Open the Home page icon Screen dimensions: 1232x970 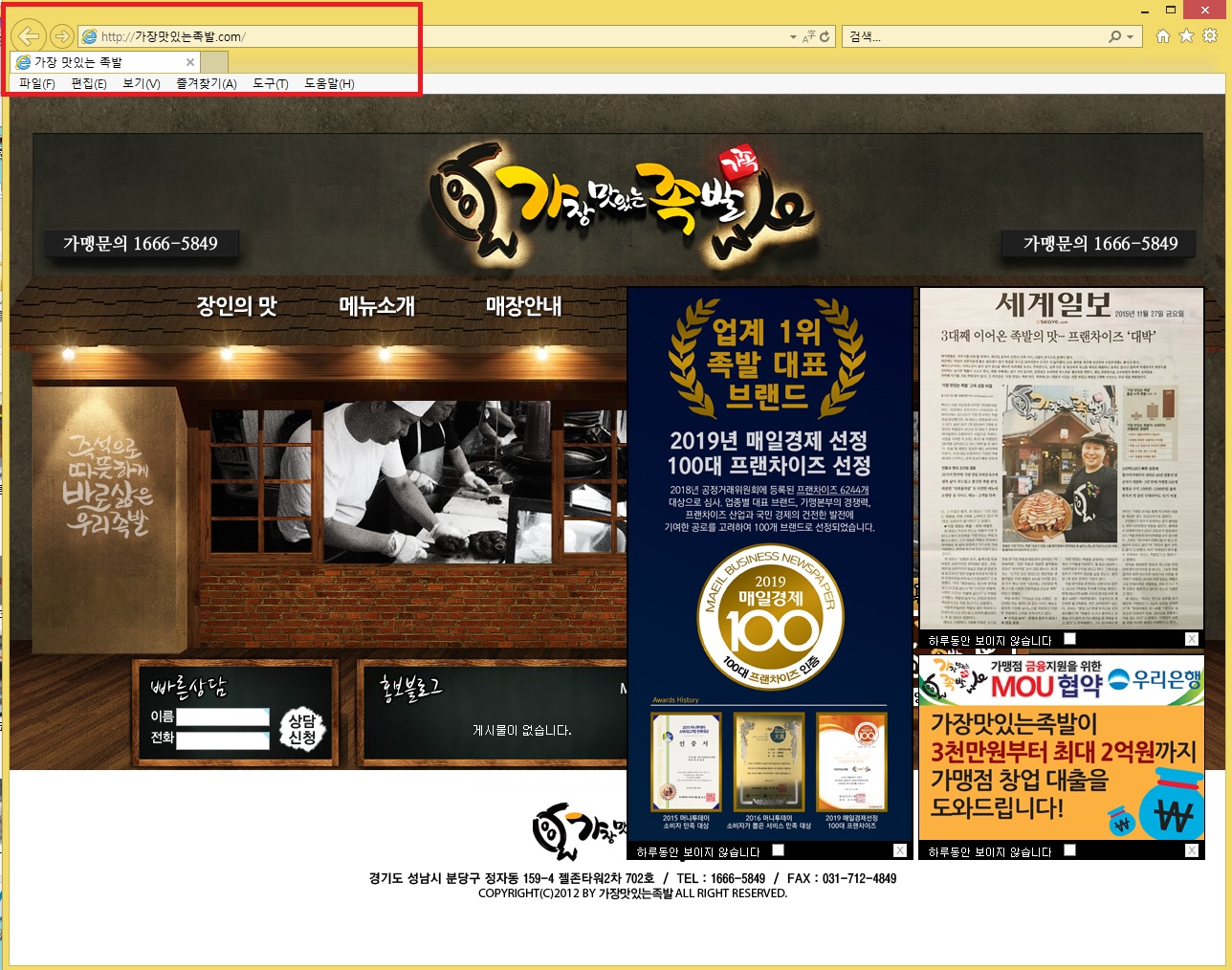pyautogui.click(x=1162, y=36)
